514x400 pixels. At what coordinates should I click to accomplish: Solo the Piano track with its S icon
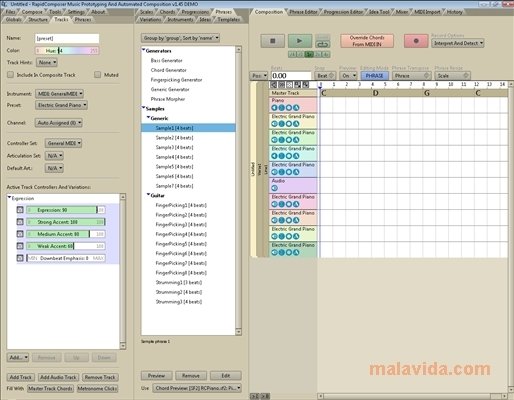[282, 108]
